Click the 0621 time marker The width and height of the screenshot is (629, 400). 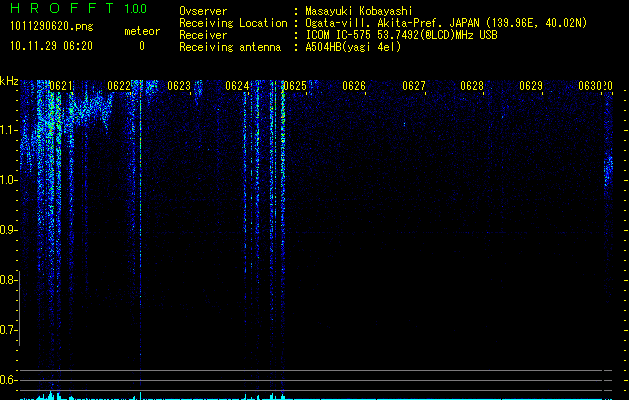click(x=61, y=86)
